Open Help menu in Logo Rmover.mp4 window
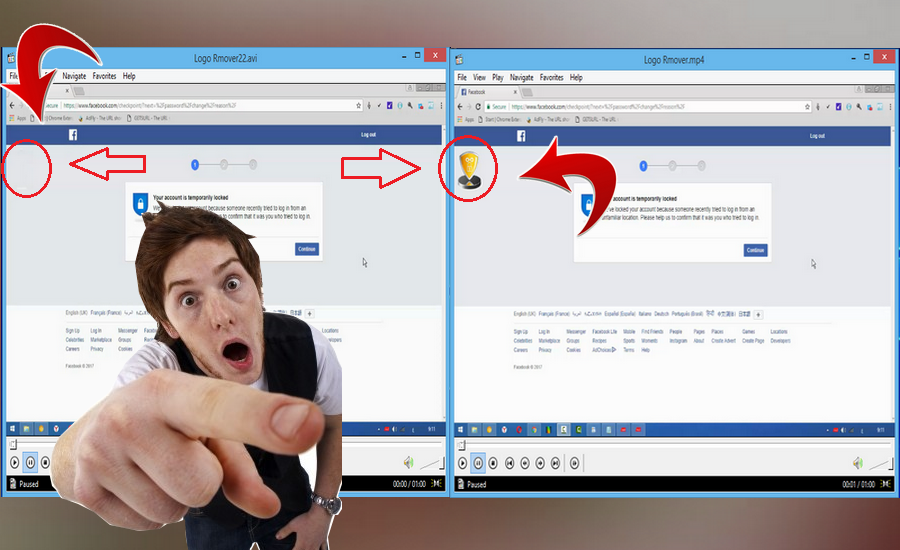 (x=576, y=78)
